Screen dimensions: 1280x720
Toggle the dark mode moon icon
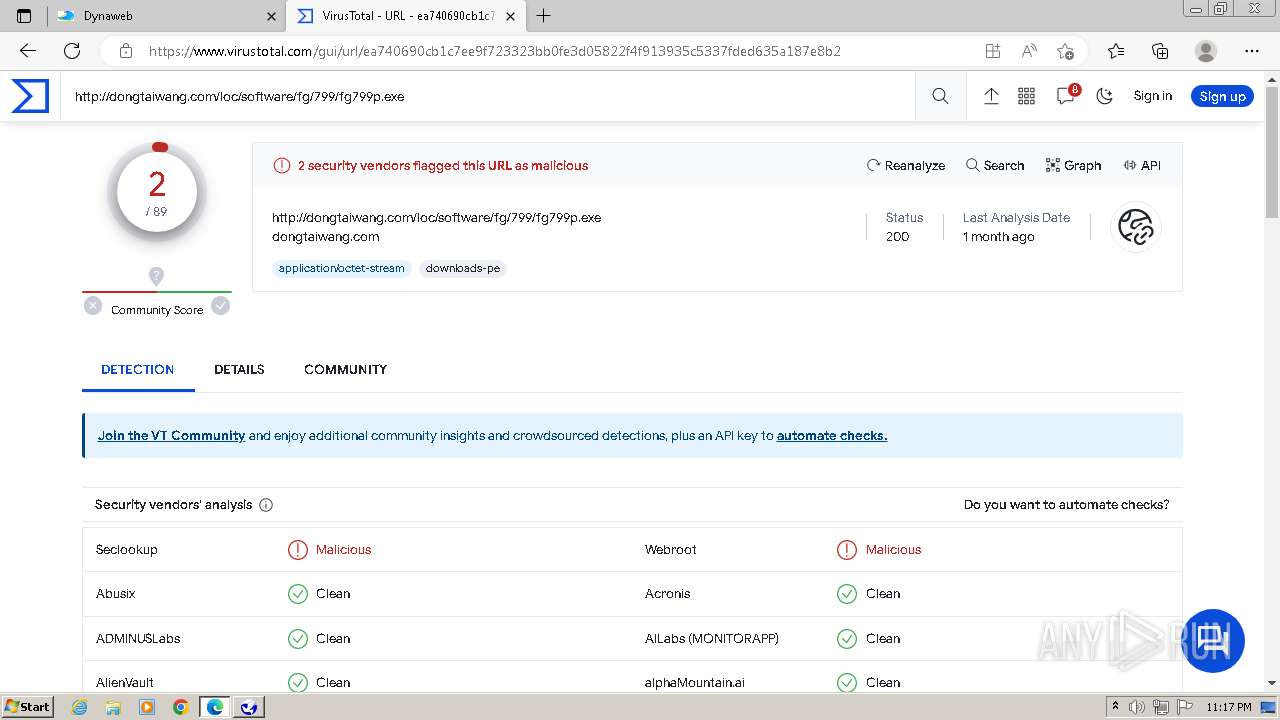pos(1104,96)
